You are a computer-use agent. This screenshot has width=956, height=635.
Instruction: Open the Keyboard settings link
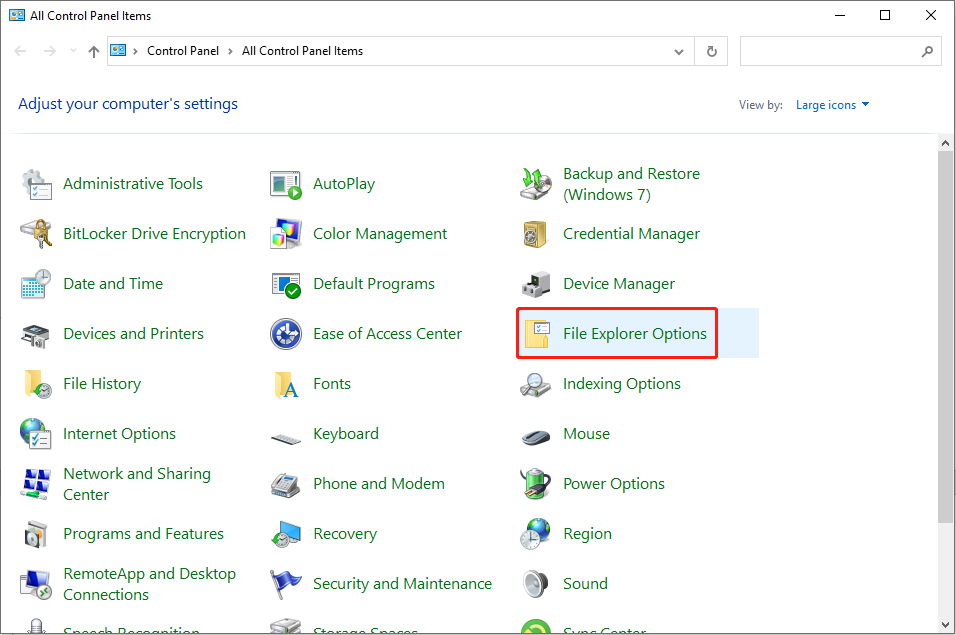(x=346, y=434)
